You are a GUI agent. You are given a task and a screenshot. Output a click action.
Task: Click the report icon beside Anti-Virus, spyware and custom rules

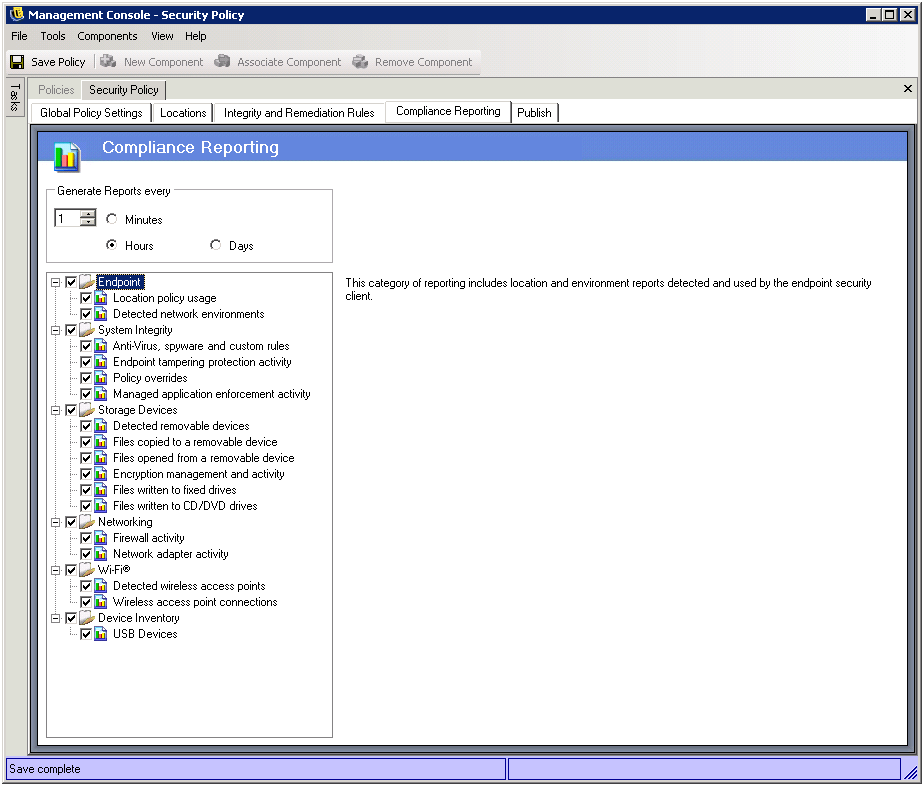tap(101, 345)
